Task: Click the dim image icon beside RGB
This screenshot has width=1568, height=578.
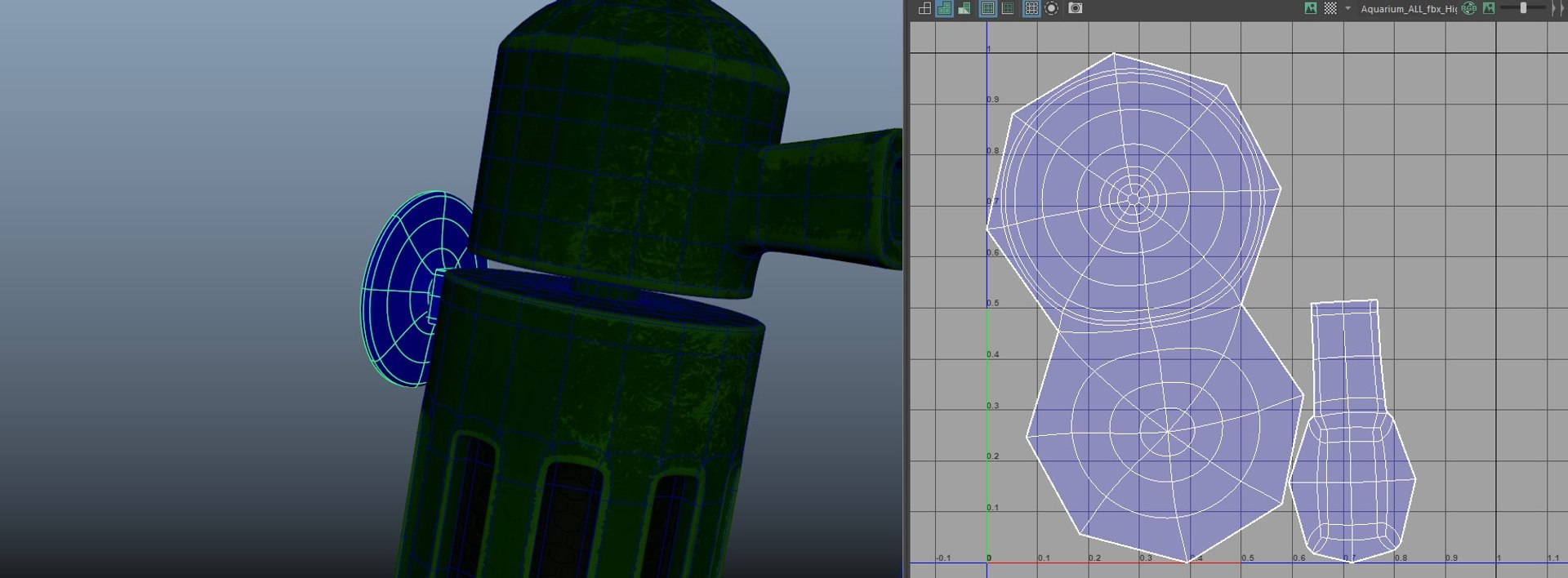Action: 1489,8
